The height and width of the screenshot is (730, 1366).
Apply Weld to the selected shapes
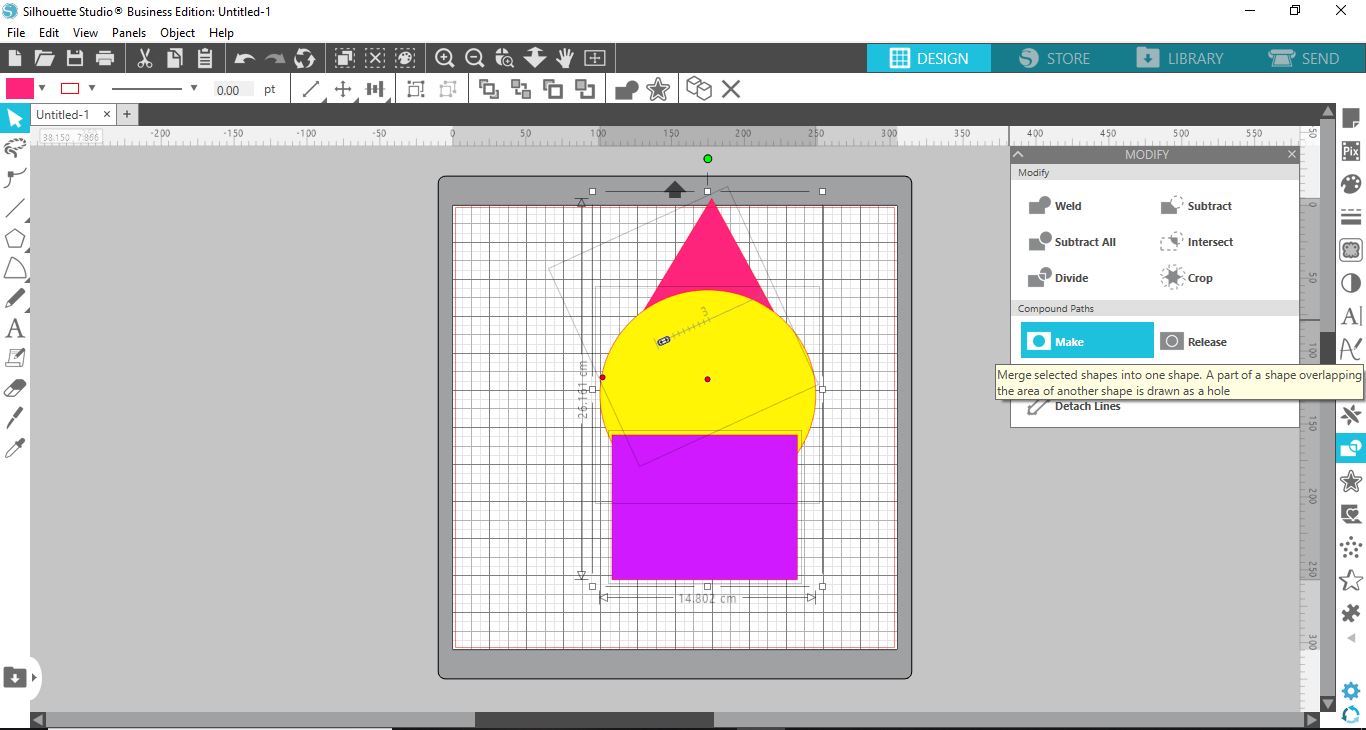1053,206
